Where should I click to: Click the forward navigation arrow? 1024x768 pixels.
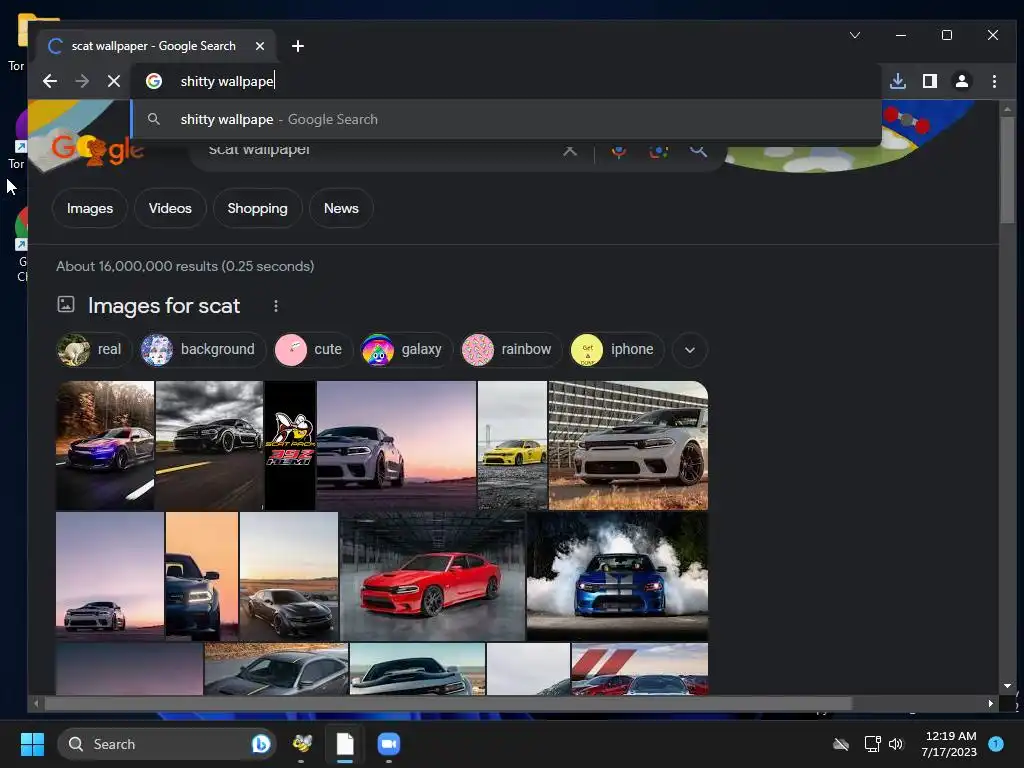82,81
